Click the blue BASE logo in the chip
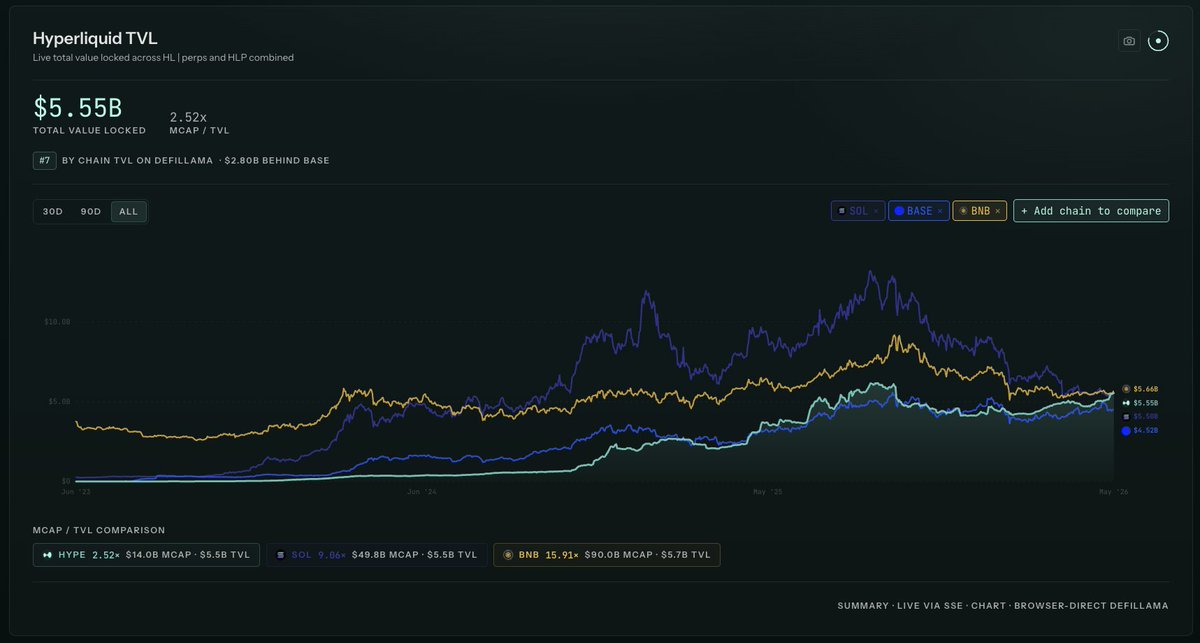 pyautogui.click(x=899, y=211)
